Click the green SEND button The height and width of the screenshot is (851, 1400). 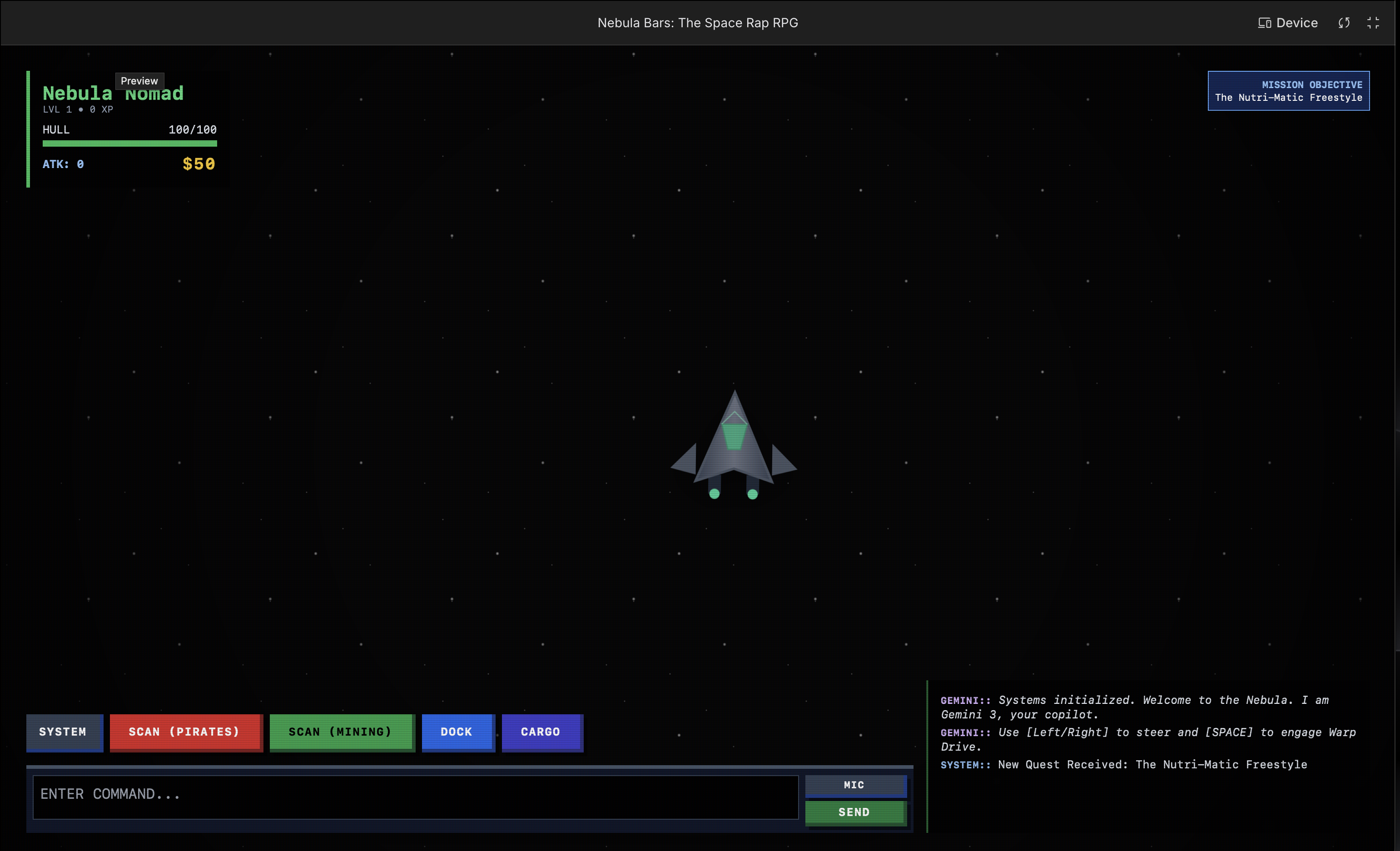click(854, 812)
